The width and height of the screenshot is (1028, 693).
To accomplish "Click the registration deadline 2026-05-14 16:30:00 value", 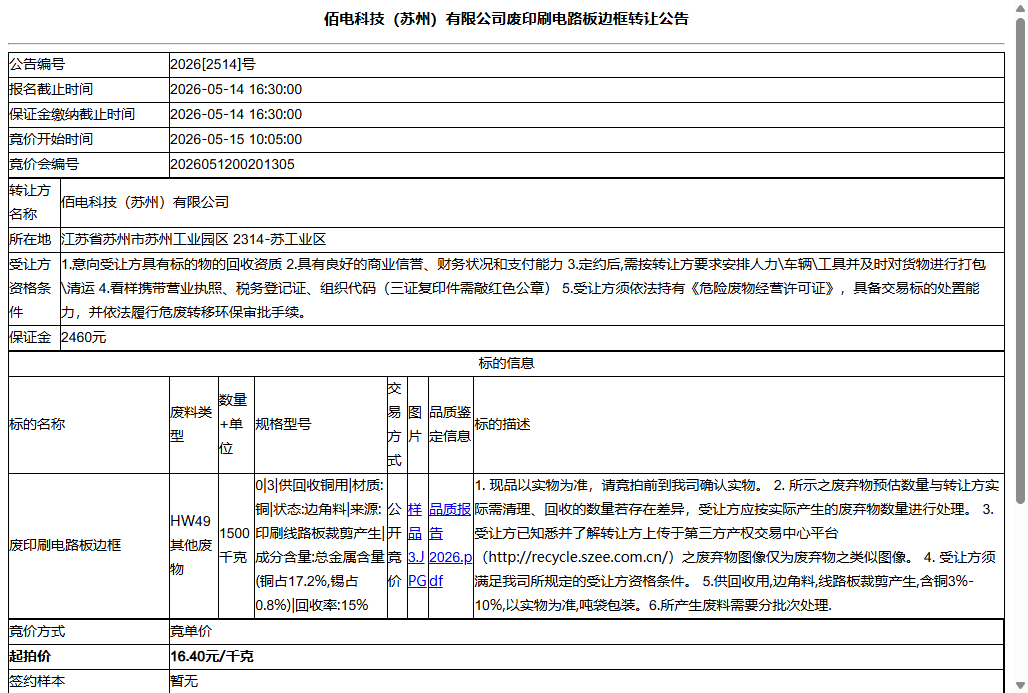I will 236,89.
